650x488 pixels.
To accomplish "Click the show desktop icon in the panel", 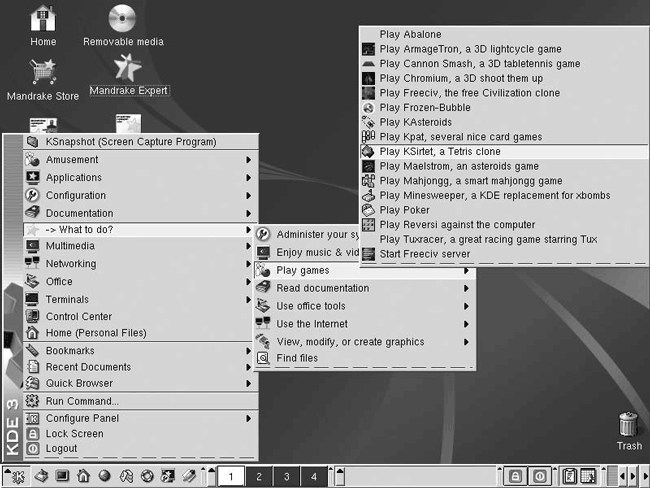I will click(41, 476).
